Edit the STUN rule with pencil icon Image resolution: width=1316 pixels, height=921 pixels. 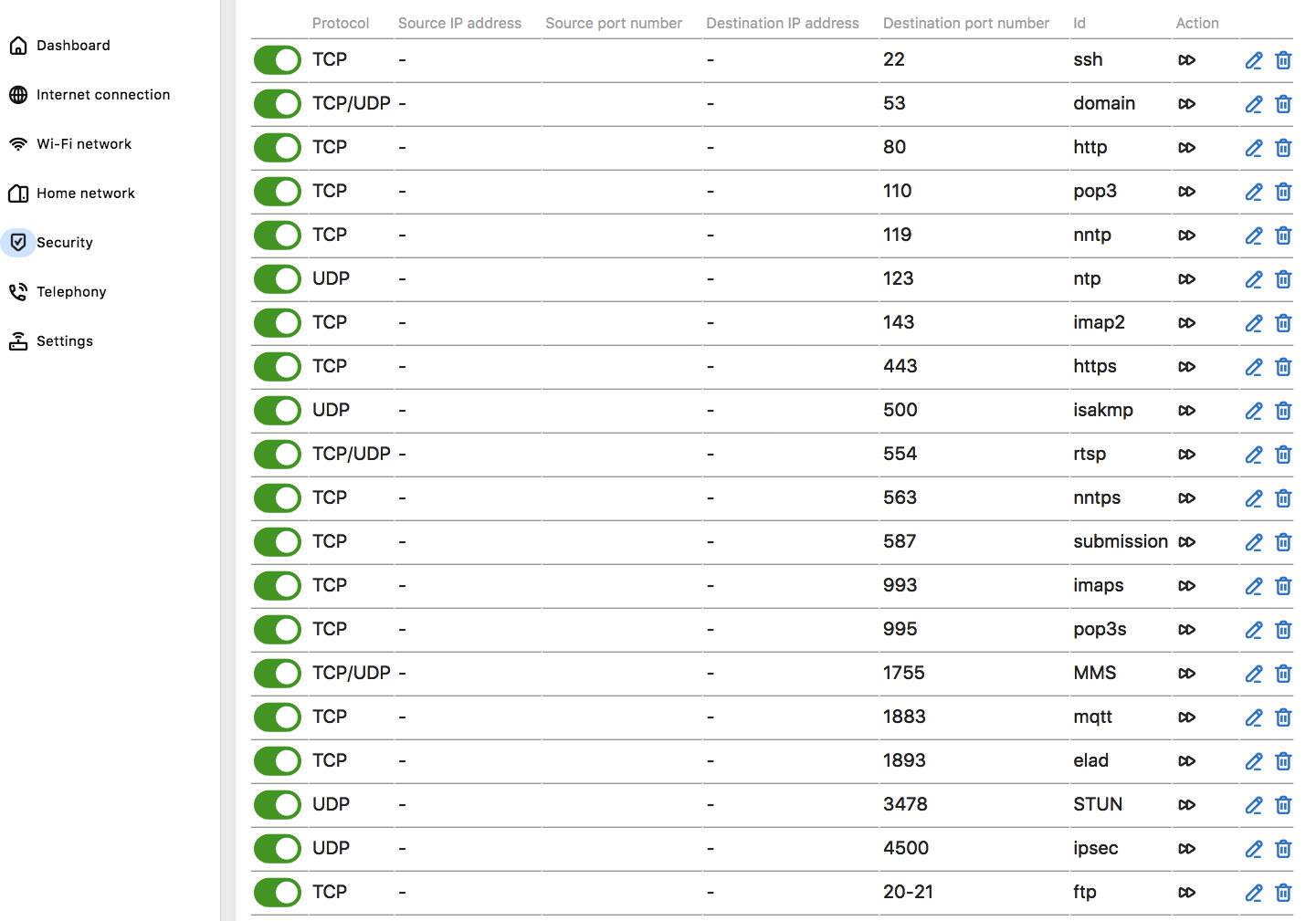[x=1254, y=805]
